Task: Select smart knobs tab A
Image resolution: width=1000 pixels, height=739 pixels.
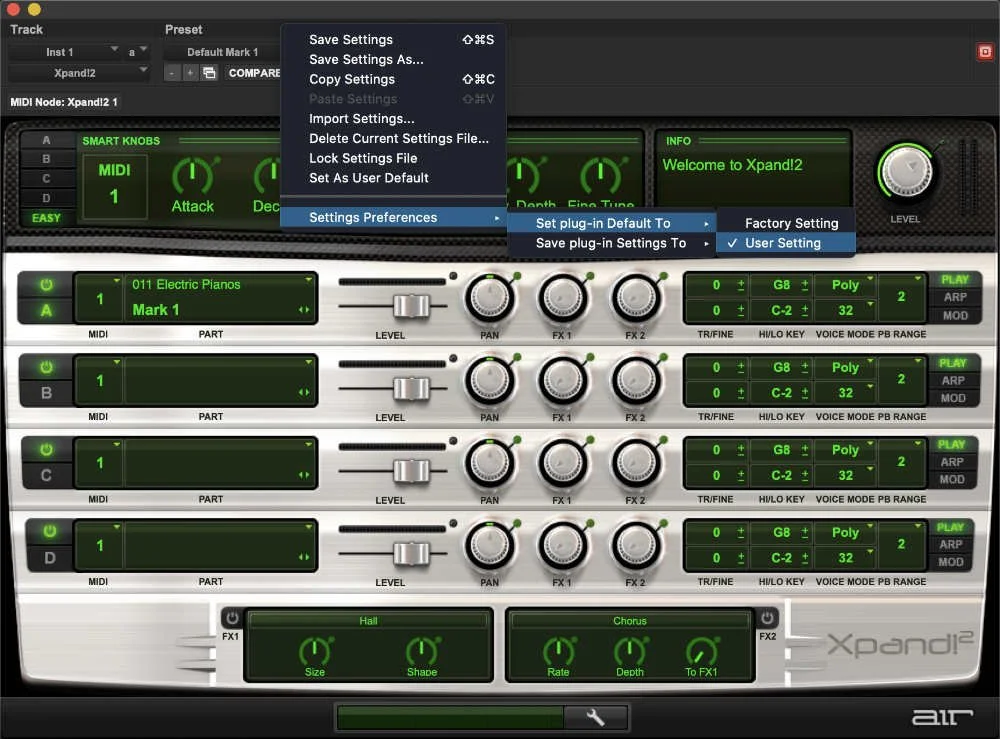Action: pyautogui.click(x=46, y=140)
